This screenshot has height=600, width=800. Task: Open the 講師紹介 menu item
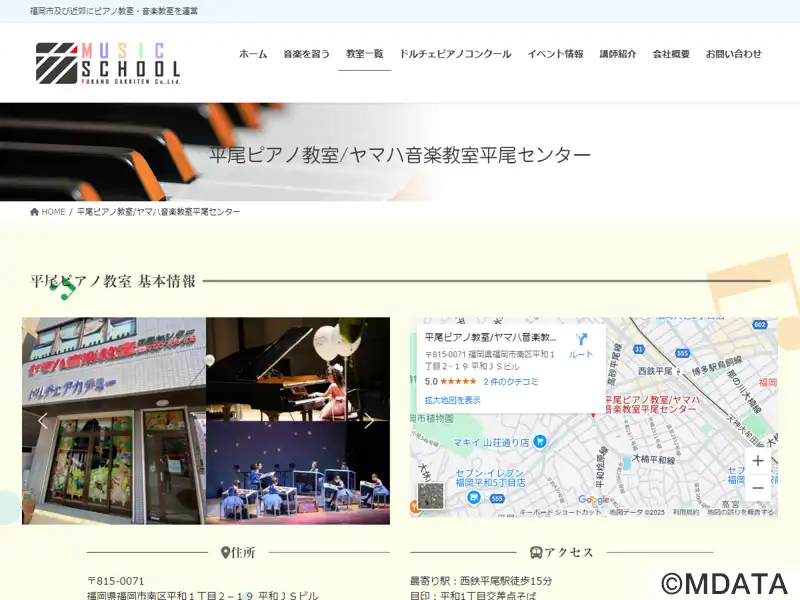point(618,54)
